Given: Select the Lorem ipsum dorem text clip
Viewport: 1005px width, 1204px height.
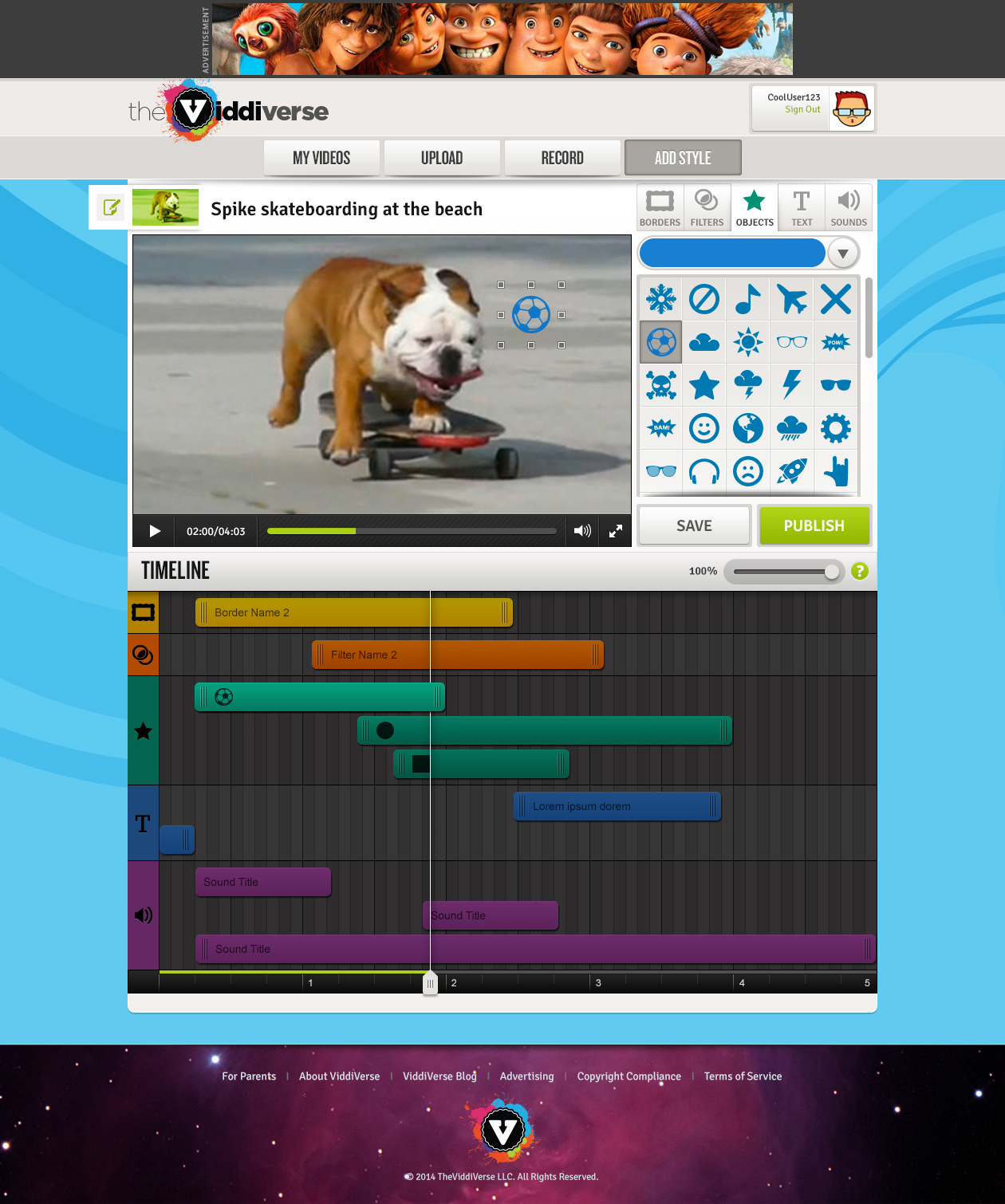Looking at the screenshot, I should 617,806.
